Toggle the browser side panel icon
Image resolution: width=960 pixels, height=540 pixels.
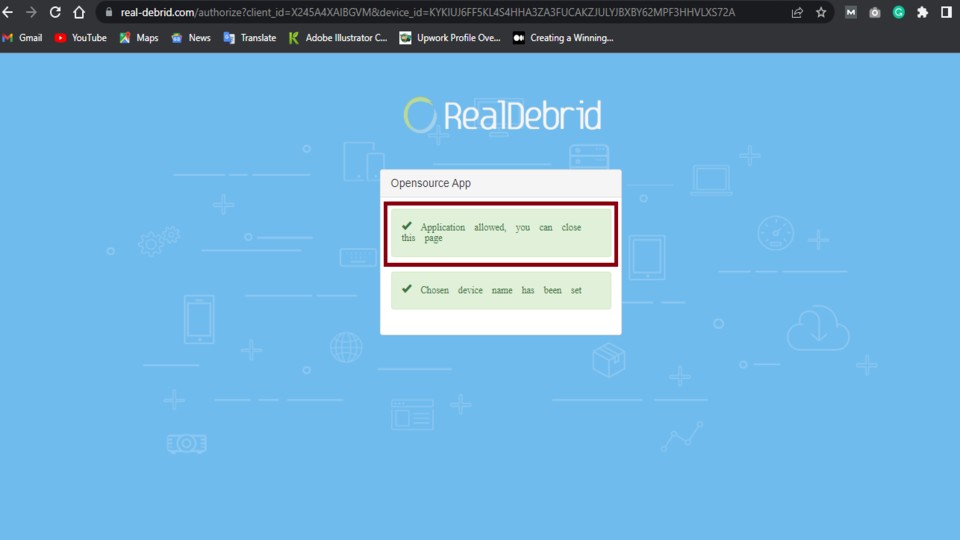click(x=946, y=12)
